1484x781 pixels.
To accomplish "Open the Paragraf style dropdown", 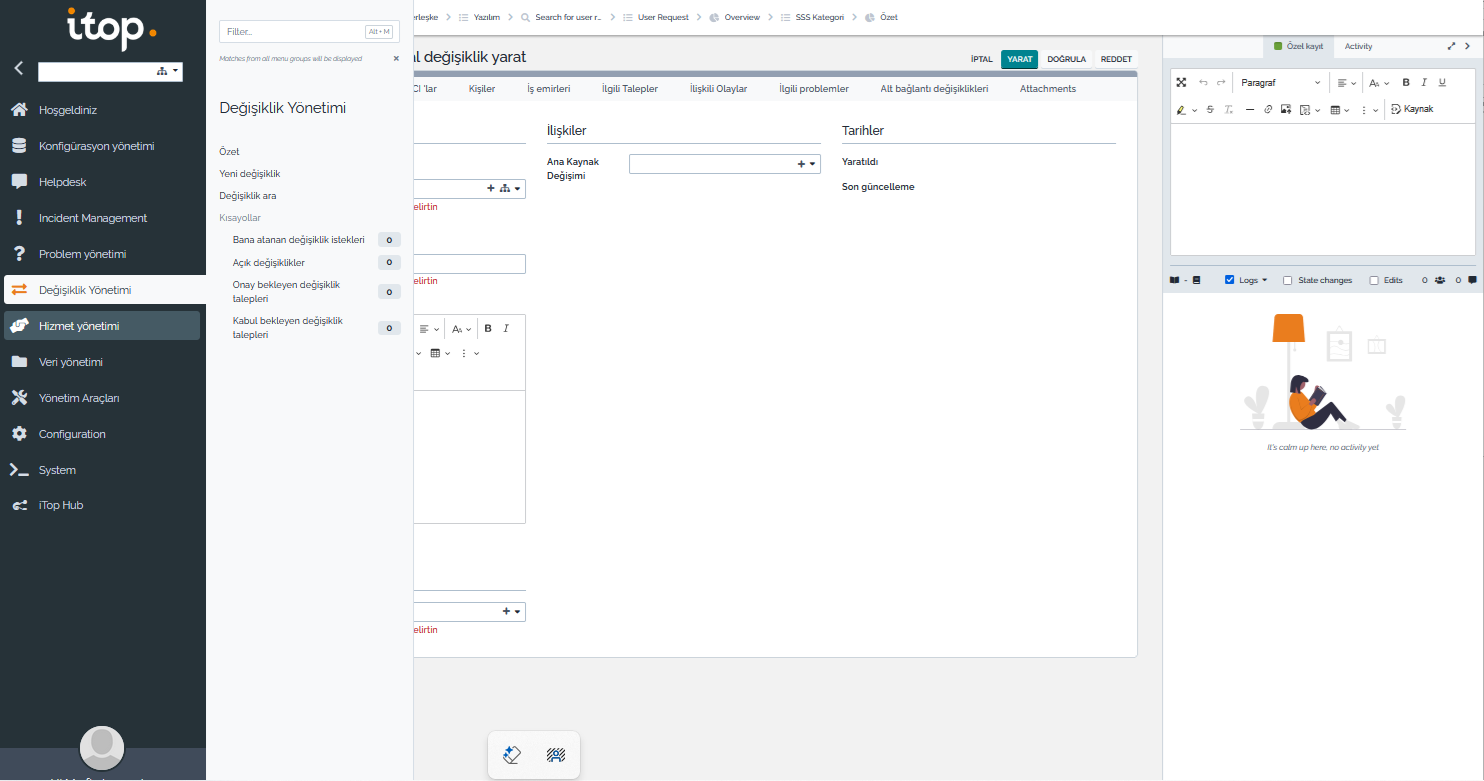I will pos(1280,82).
